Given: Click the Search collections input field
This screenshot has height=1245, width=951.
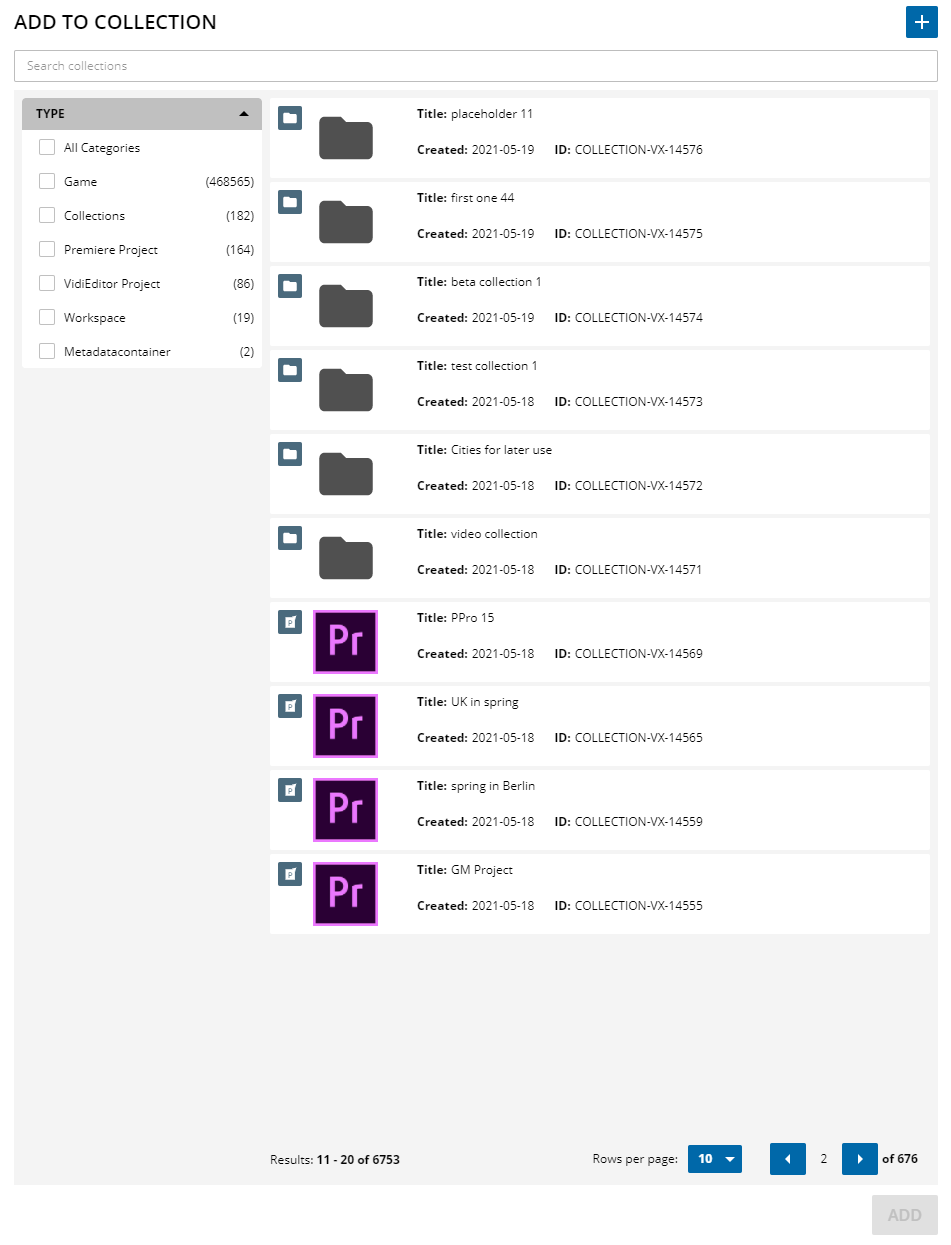Looking at the screenshot, I should tap(475, 66).
